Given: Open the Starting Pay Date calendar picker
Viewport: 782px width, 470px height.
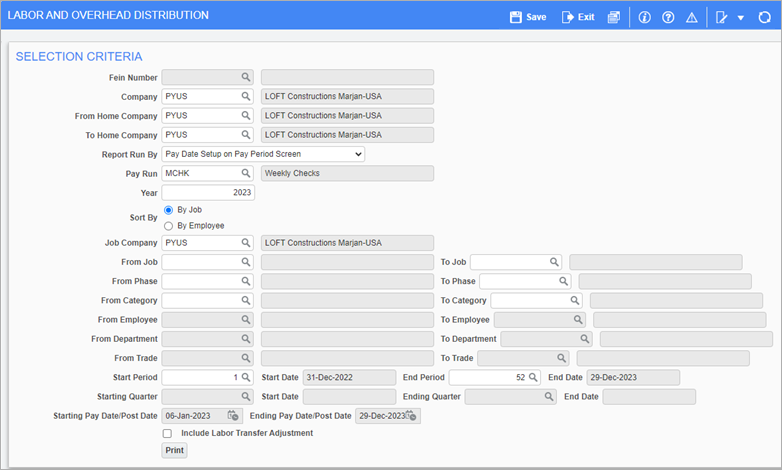Looking at the screenshot, I should point(233,416).
